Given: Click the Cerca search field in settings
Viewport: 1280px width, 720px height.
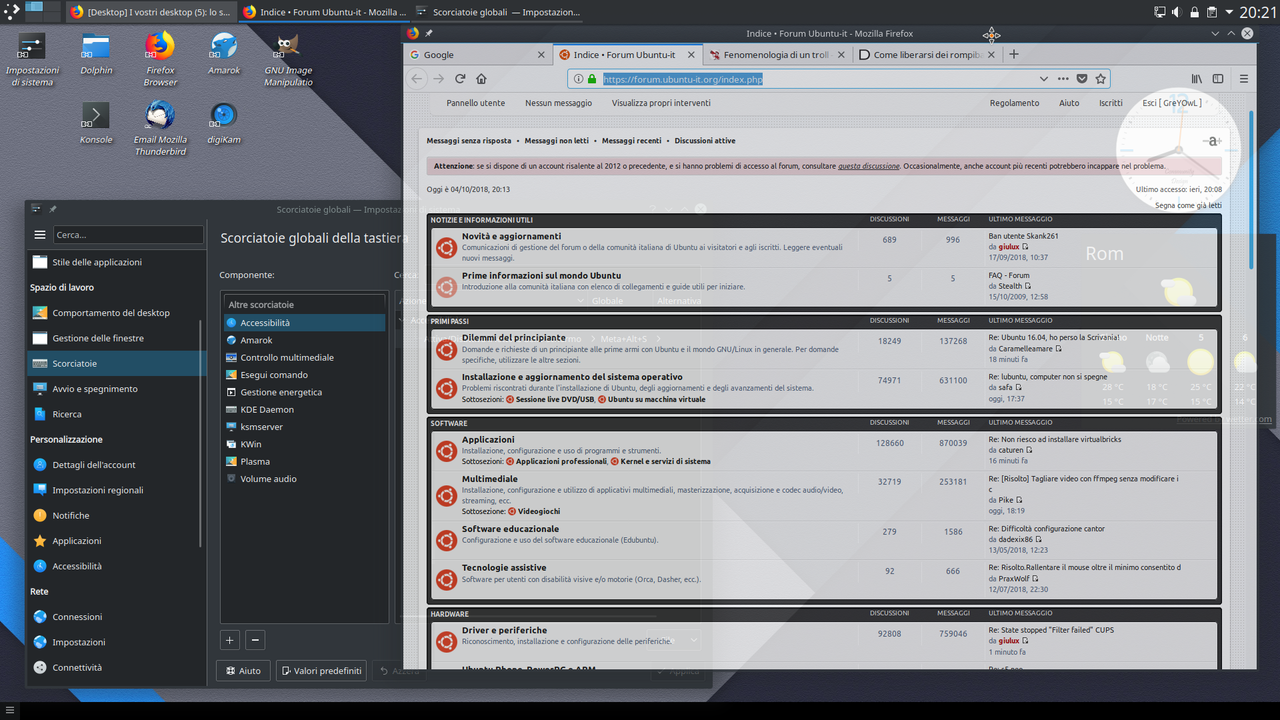Looking at the screenshot, I should point(127,235).
